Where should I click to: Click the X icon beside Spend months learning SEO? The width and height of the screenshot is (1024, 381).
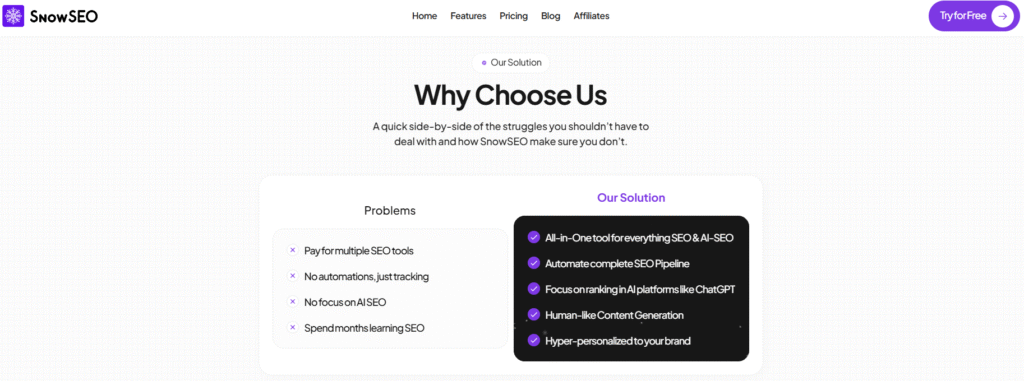pyautogui.click(x=293, y=327)
